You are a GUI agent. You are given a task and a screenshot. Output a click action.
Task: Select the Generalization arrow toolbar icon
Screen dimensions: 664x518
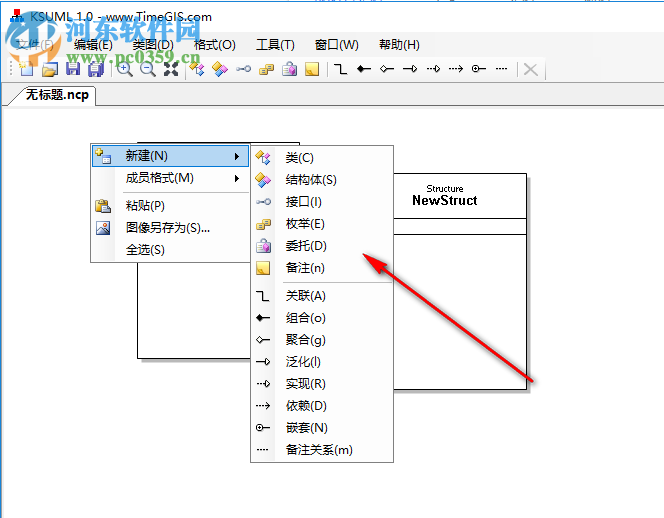tap(410, 69)
